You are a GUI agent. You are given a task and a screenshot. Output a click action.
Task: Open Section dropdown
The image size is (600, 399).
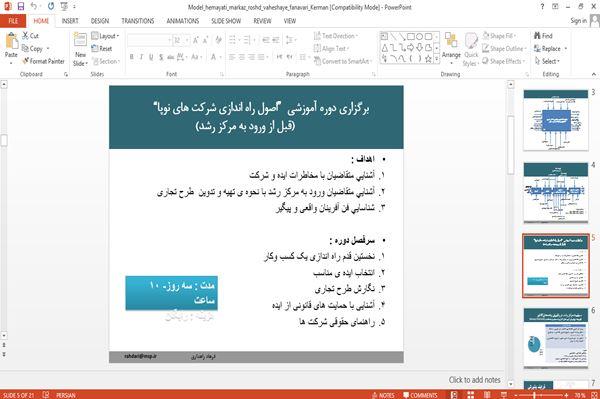(x=106, y=61)
